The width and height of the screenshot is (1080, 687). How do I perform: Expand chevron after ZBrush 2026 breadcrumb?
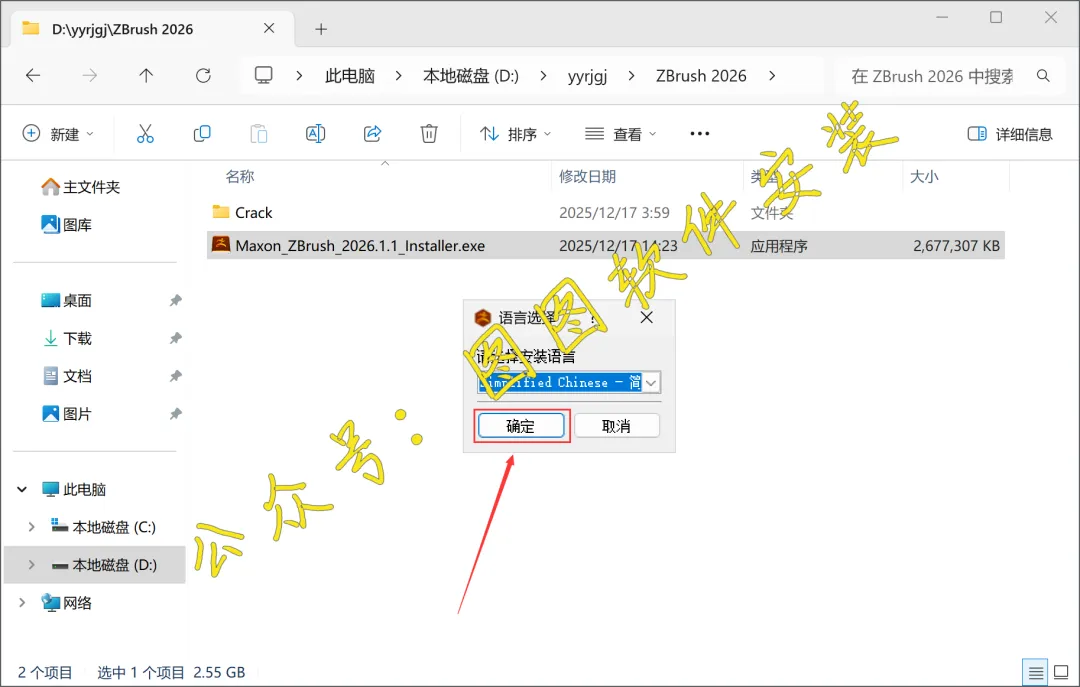pos(772,76)
